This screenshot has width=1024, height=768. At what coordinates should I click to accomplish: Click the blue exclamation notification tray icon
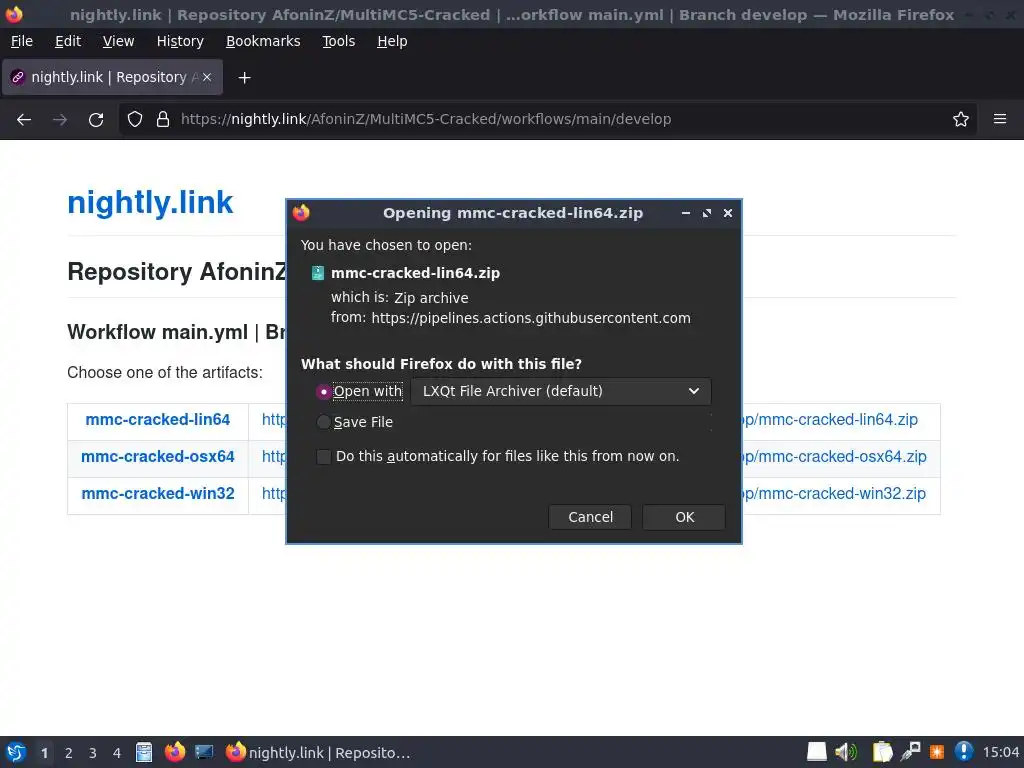click(x=963, y=752)
